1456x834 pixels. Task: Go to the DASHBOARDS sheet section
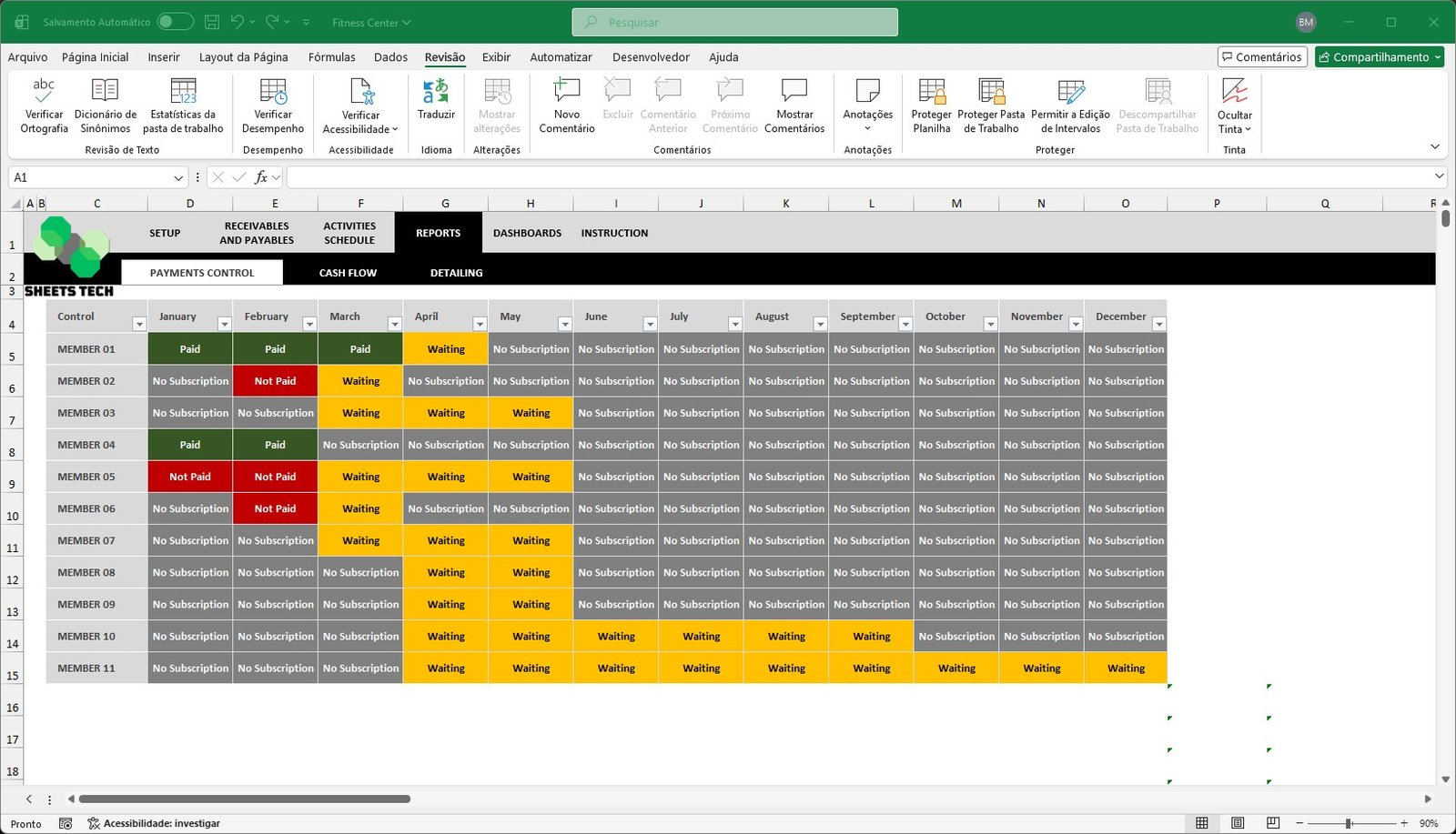(527, 234)
